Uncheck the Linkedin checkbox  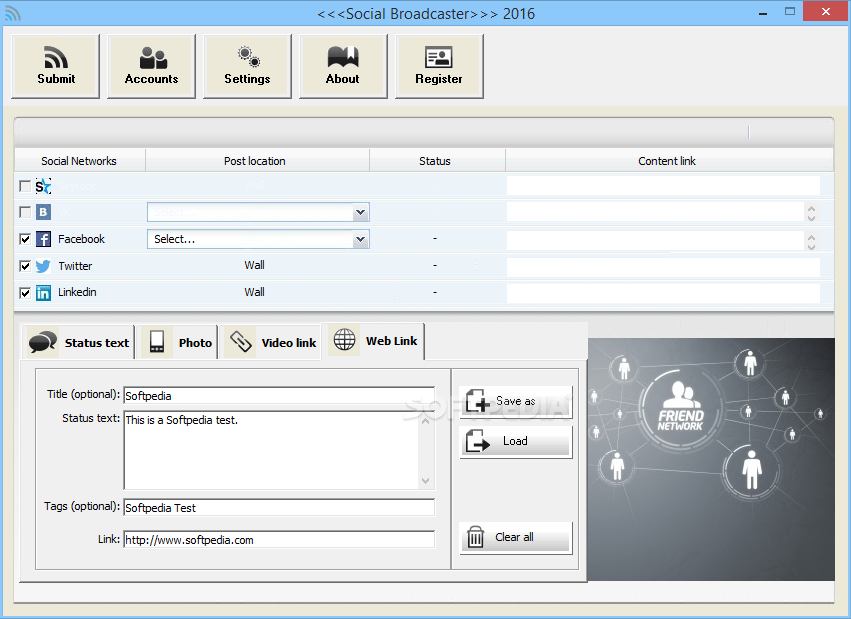tap(25, 292)
